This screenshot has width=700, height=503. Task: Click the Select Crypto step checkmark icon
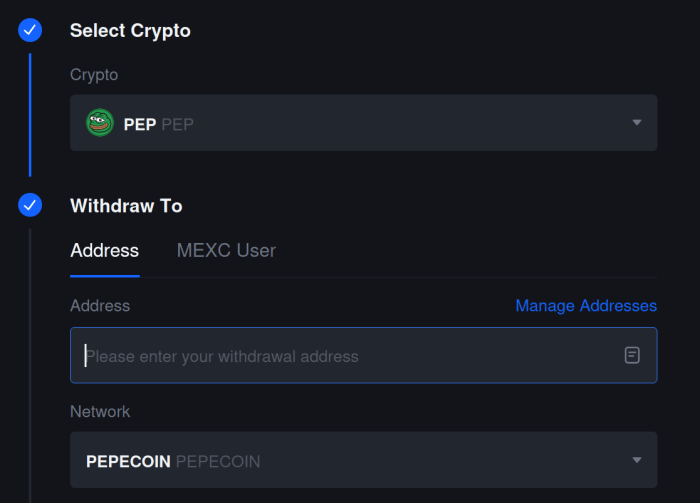coord(30,31)
